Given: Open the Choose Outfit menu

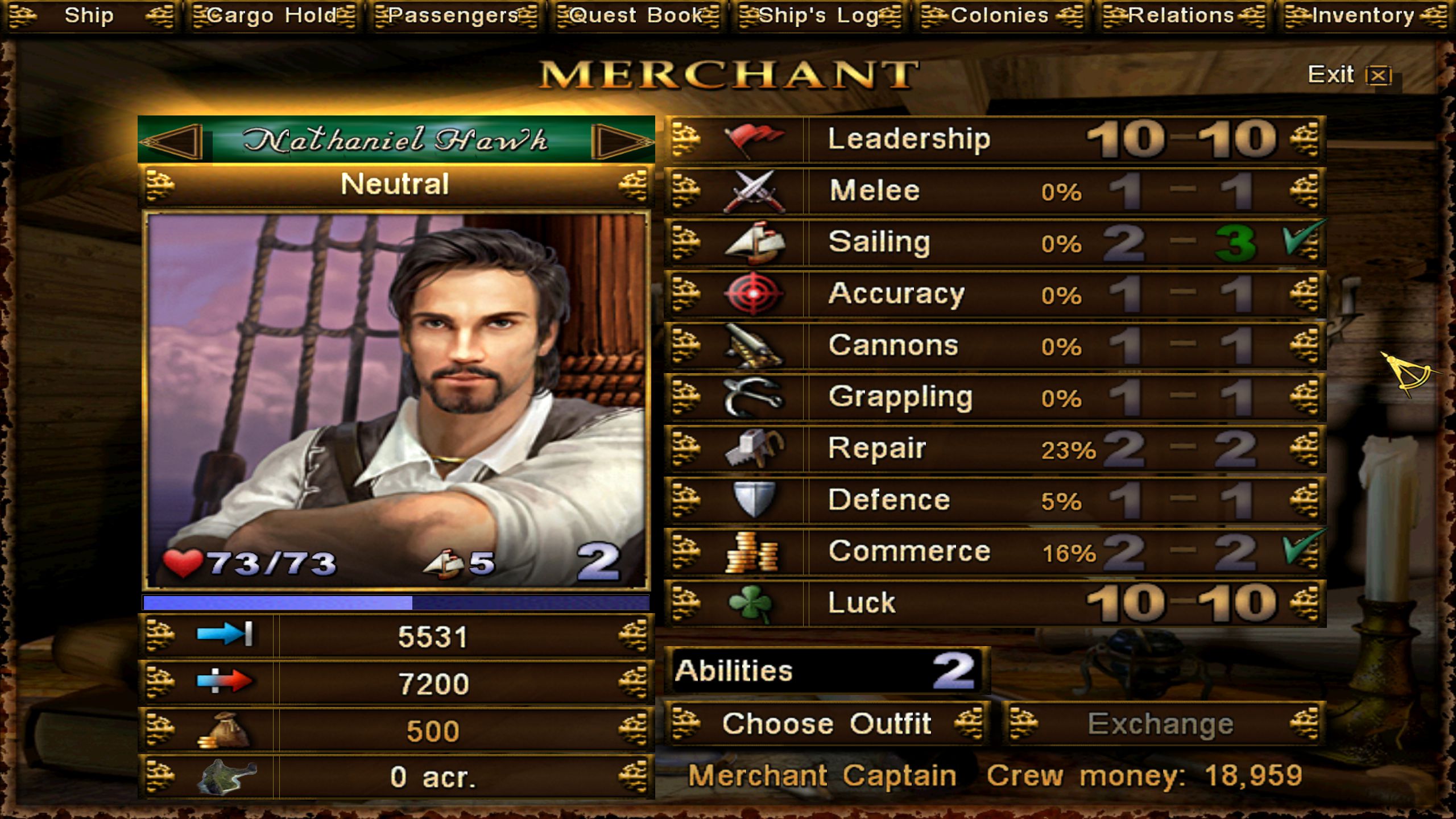Looking at the screenshot, I should pos(827,724).
